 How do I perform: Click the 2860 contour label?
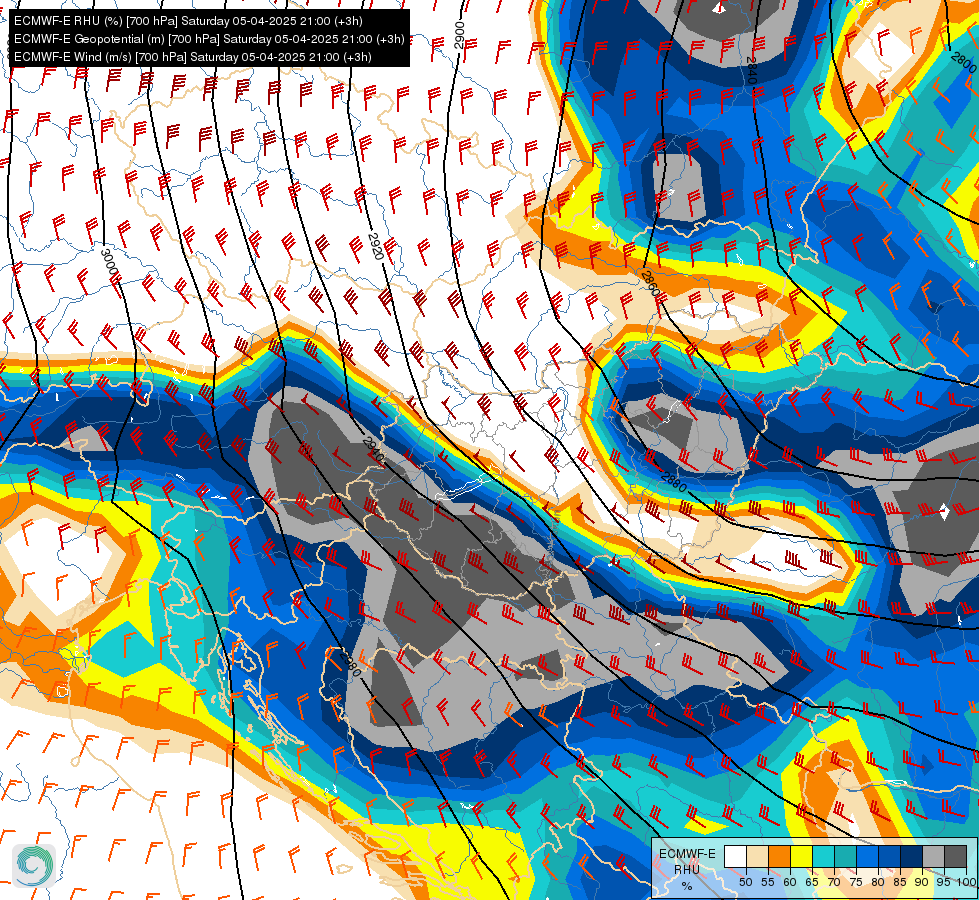click(x=650, y=283)
